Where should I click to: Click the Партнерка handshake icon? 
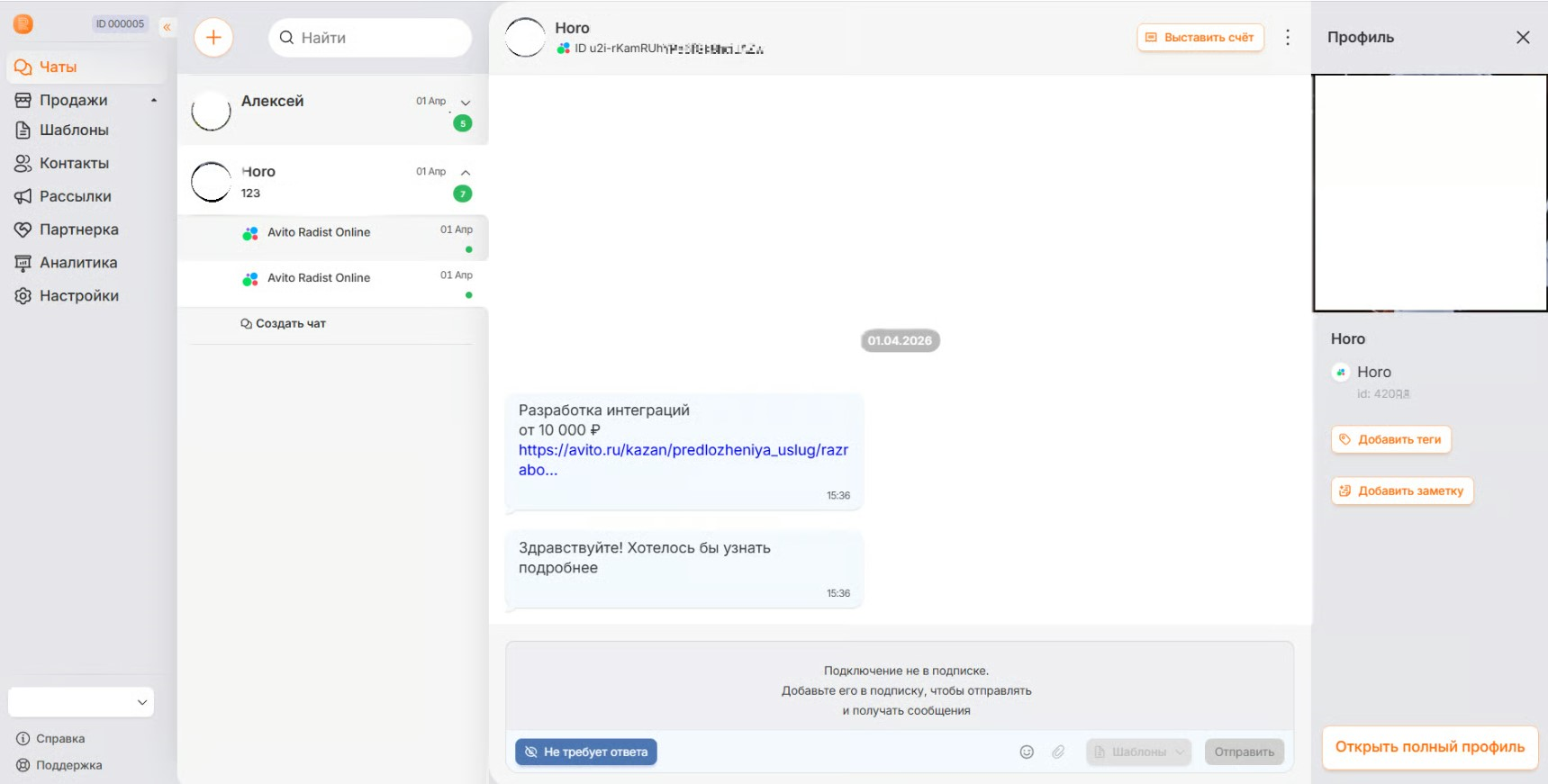tap(23, 230)
